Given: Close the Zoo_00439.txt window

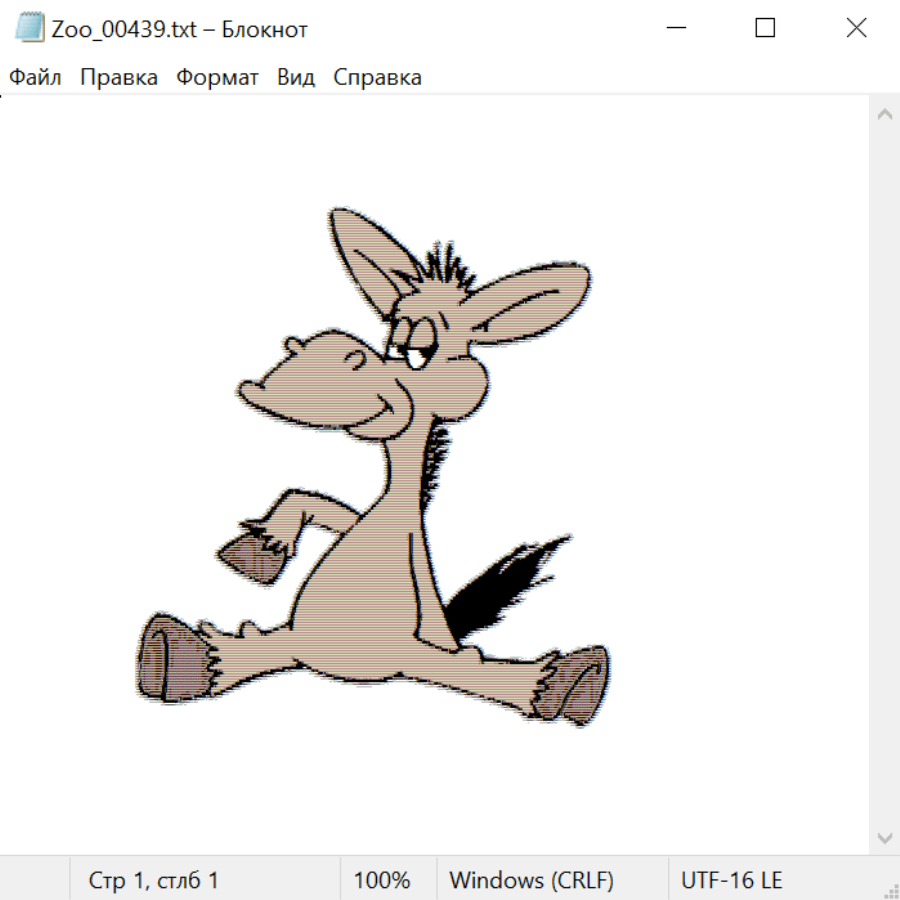Looking at the screenshot, I should point(856,29).
